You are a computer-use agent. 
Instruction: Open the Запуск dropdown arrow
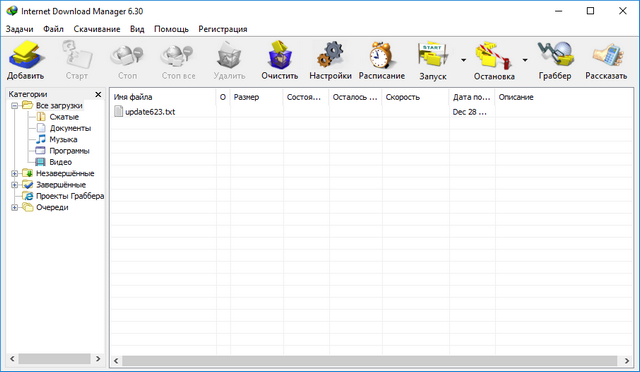pyautogui.click(x=463, y=60)
